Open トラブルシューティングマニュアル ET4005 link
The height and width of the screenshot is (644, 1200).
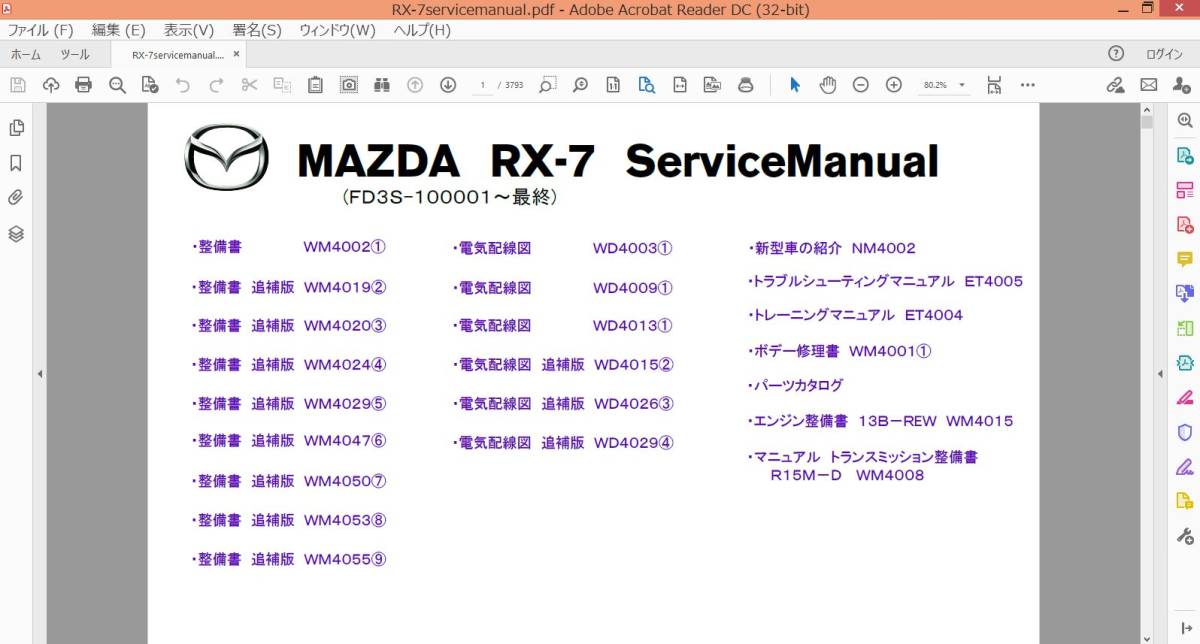(x=885, y=281)
